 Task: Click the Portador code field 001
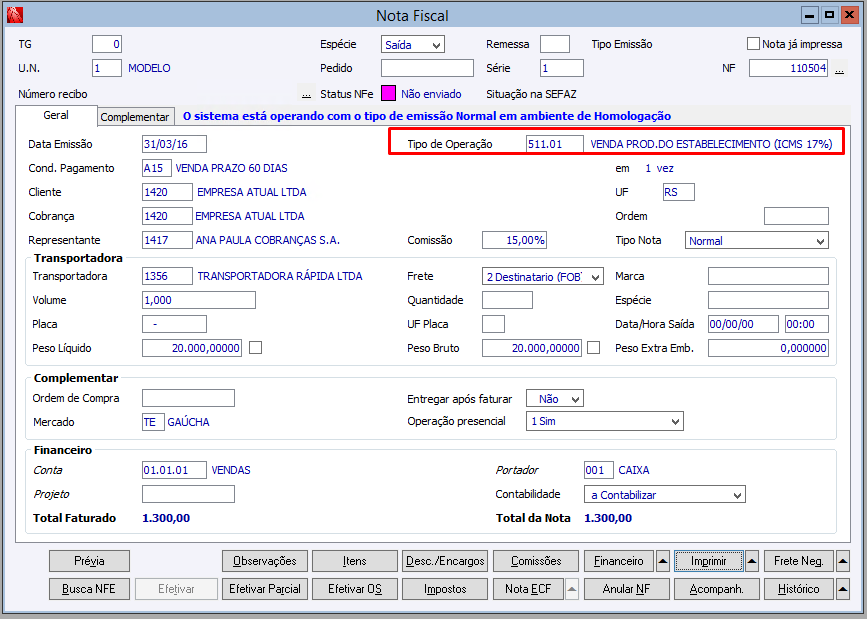[x=598, y=470]
